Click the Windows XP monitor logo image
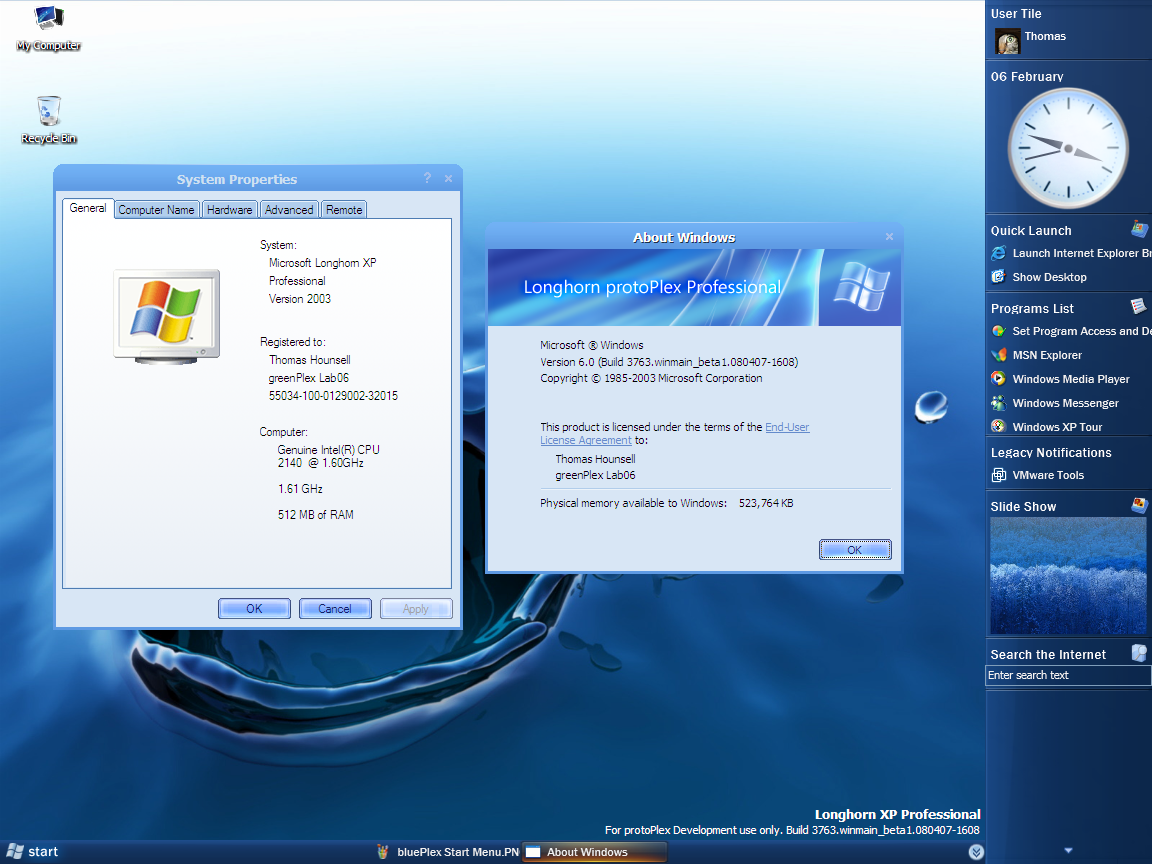Screen dimensions: 1152x864 point(167,317)
